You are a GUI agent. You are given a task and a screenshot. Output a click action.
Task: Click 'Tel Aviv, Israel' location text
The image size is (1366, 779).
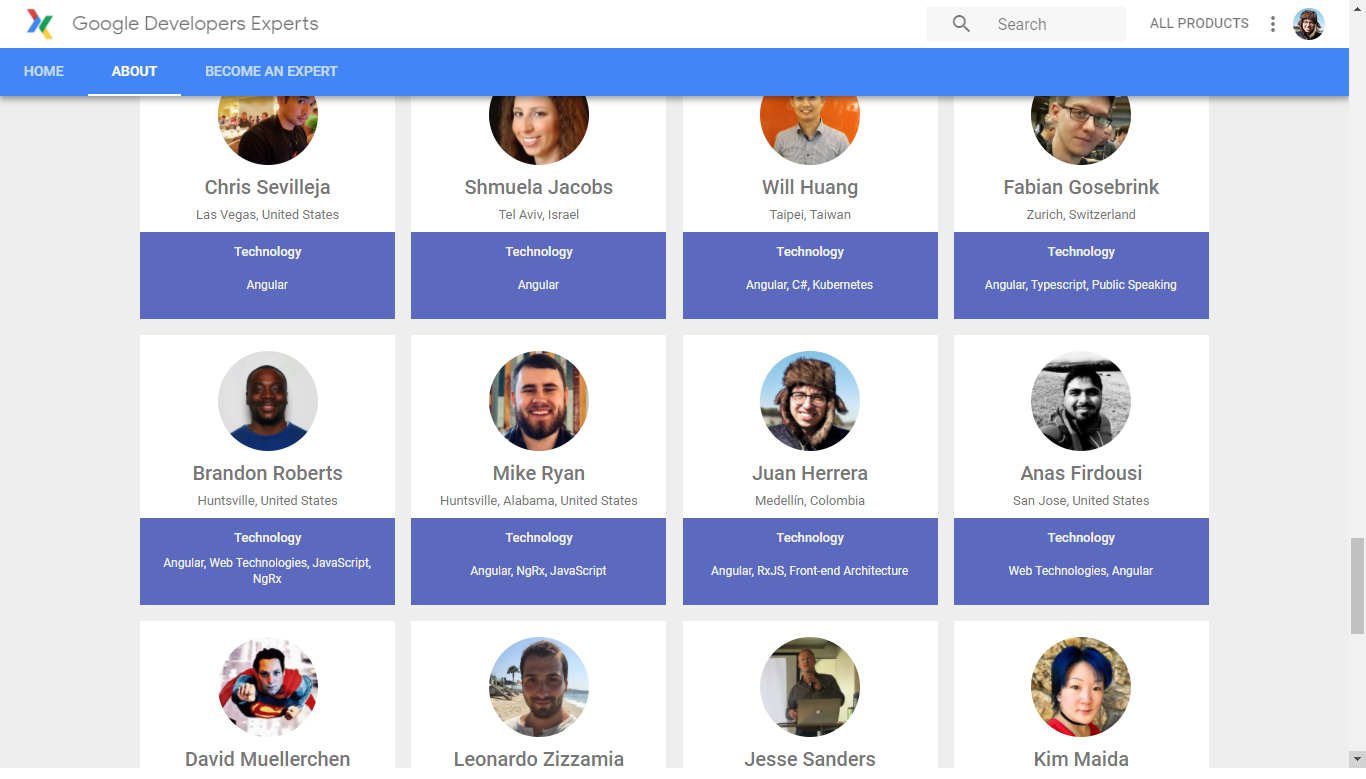point(538,214)
